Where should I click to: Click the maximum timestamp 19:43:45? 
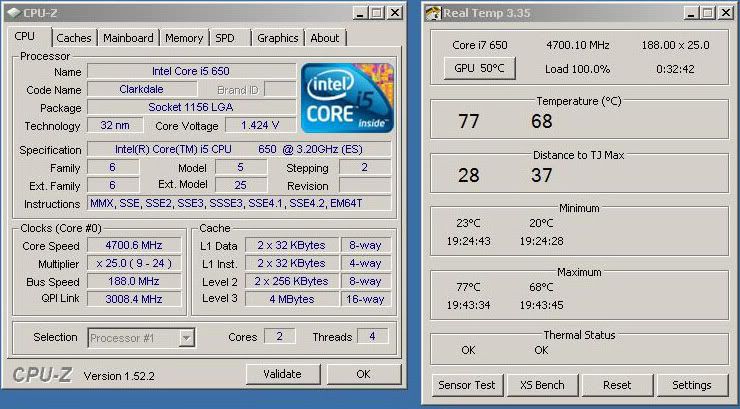541,305
